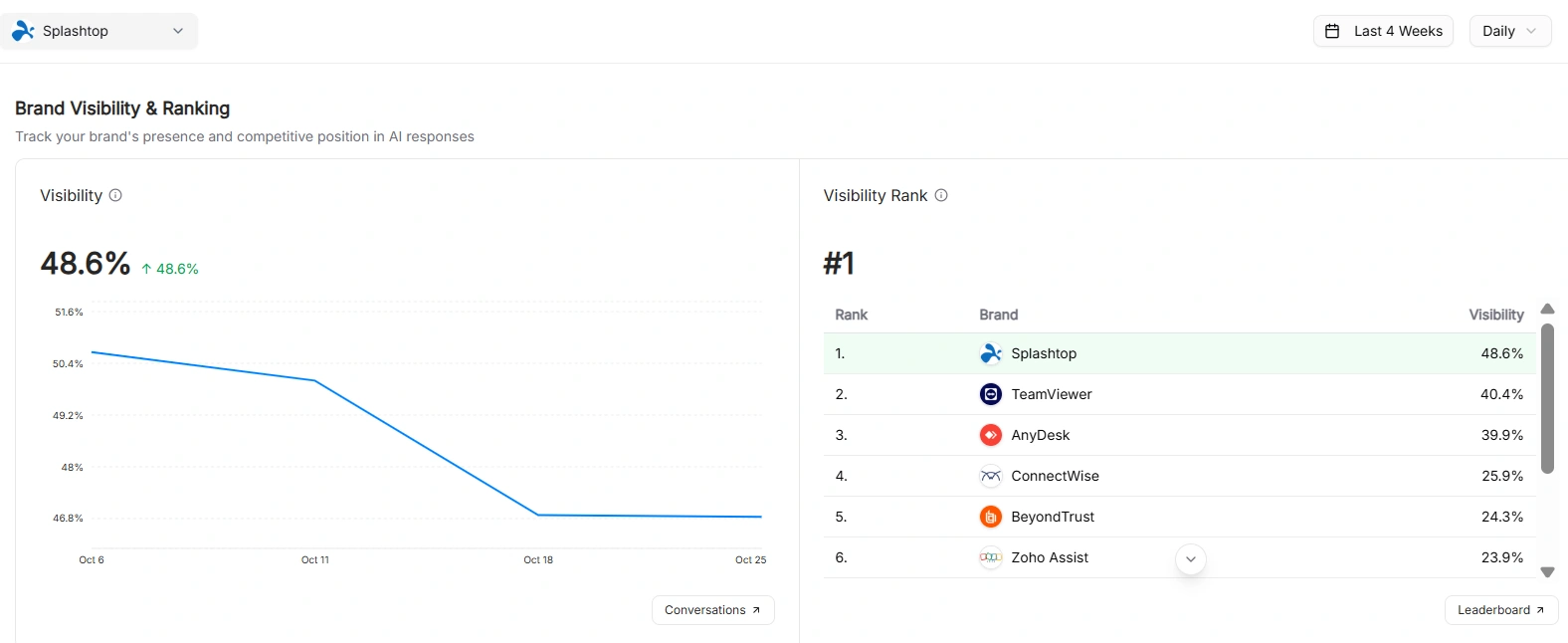Click the 24.3% visibility value for BeyondTrust
This screenshot has height=643, width=1568.
pos(1502,517)
